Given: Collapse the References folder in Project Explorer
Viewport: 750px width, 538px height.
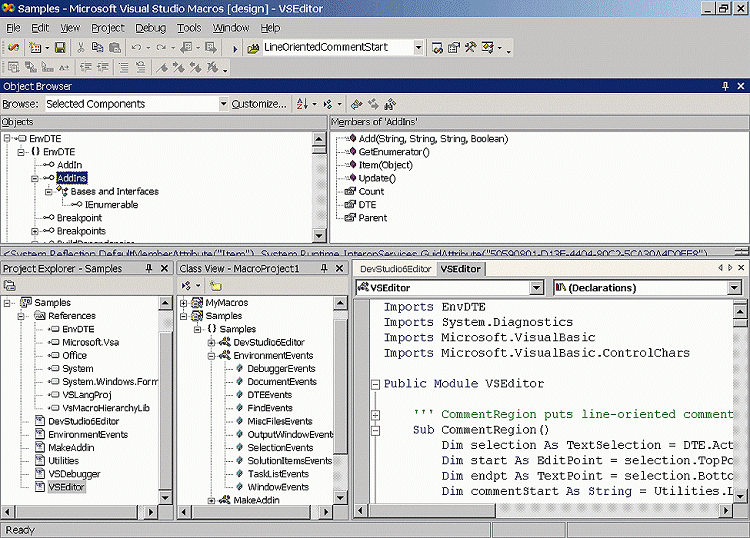Looking at the screenshot, I should tap(21, 316).
